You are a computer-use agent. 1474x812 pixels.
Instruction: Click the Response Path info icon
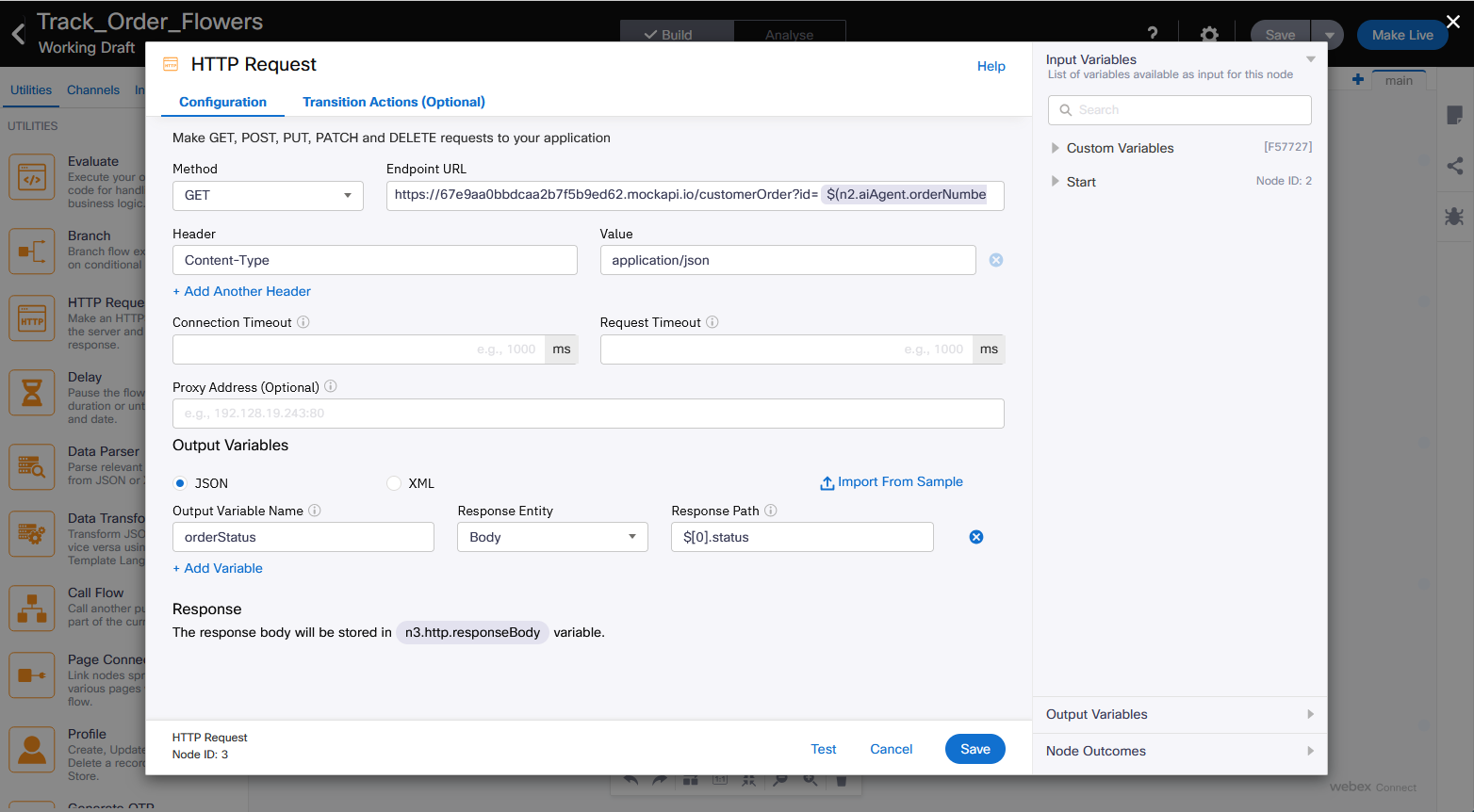(x=770, y=511)
